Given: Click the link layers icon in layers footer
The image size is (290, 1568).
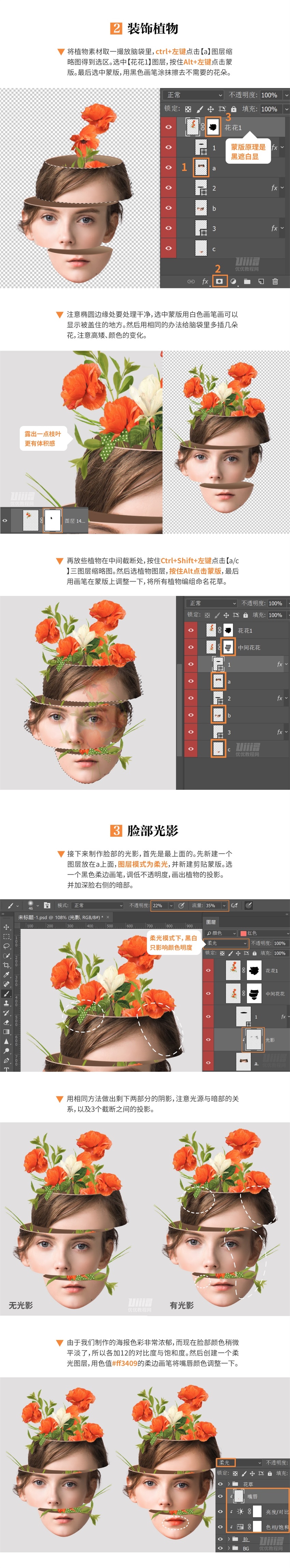Looking at the screenshot, I should (191, 282).
